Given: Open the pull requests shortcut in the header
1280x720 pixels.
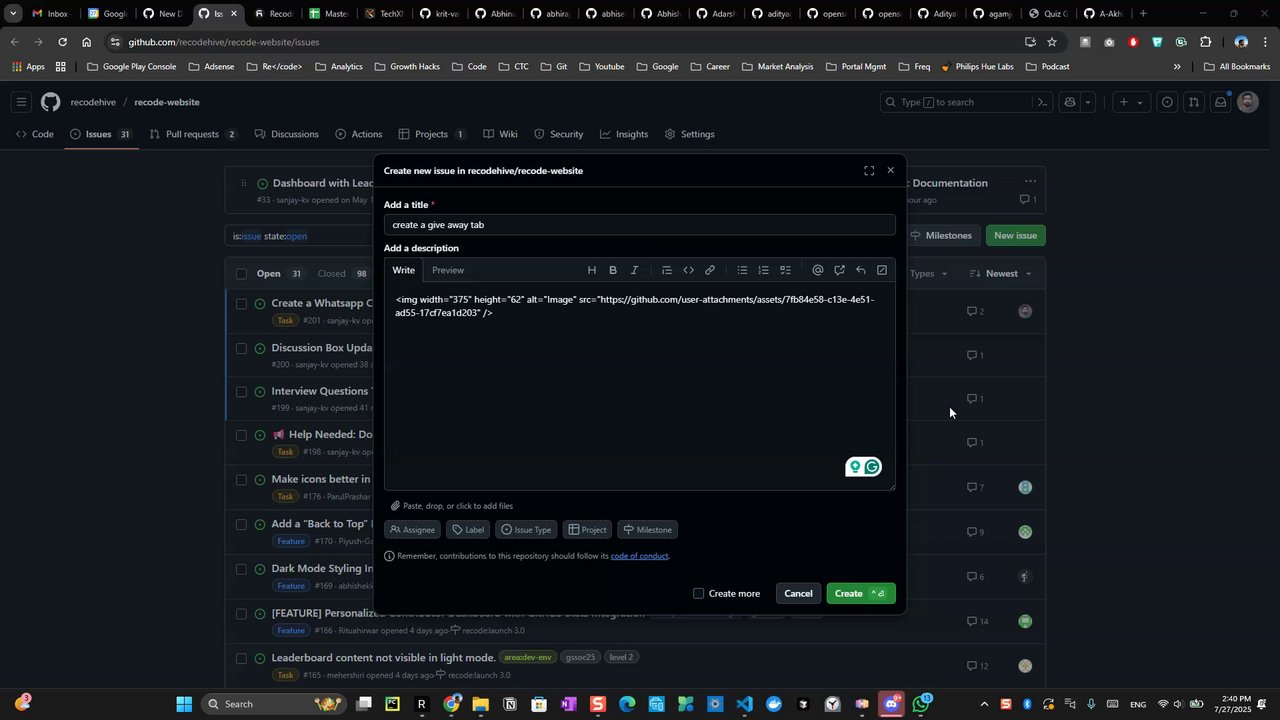Looking at the screenshot, I should click(1194, 102).
